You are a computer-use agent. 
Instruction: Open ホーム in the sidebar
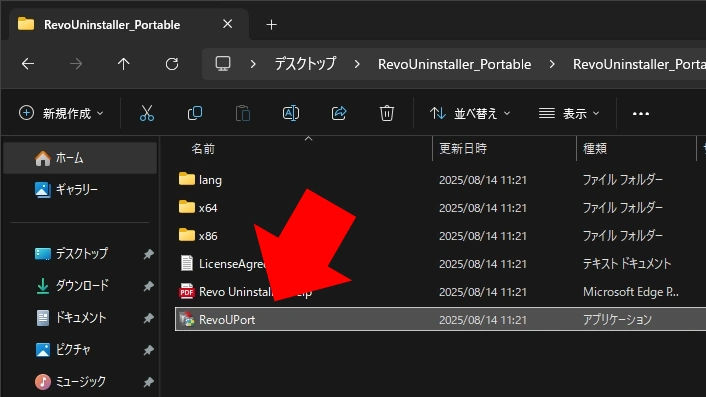[x=80, y=158]
